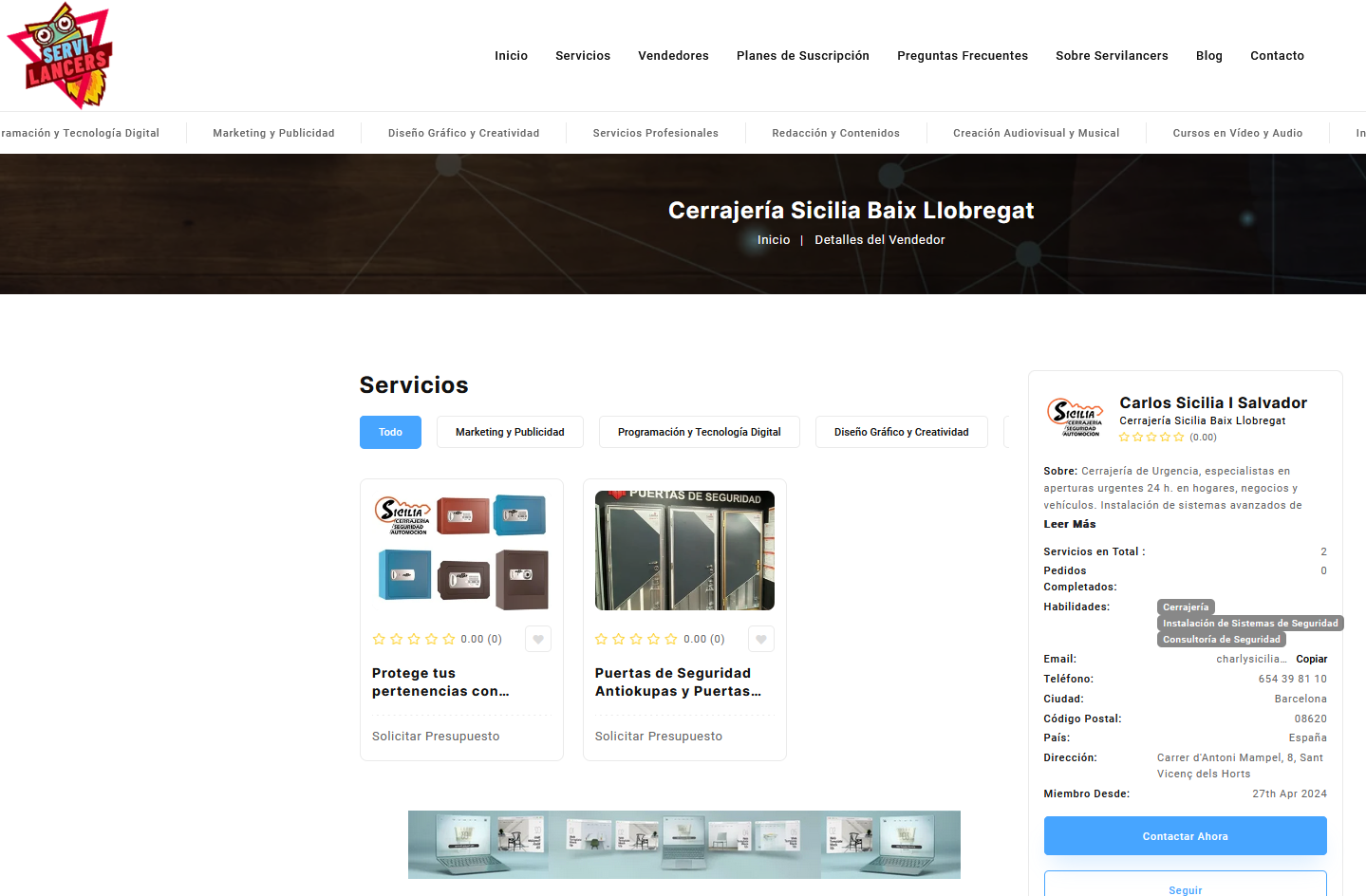Click star rating under Carlos Sicilia name

[x=1151, y=438]
